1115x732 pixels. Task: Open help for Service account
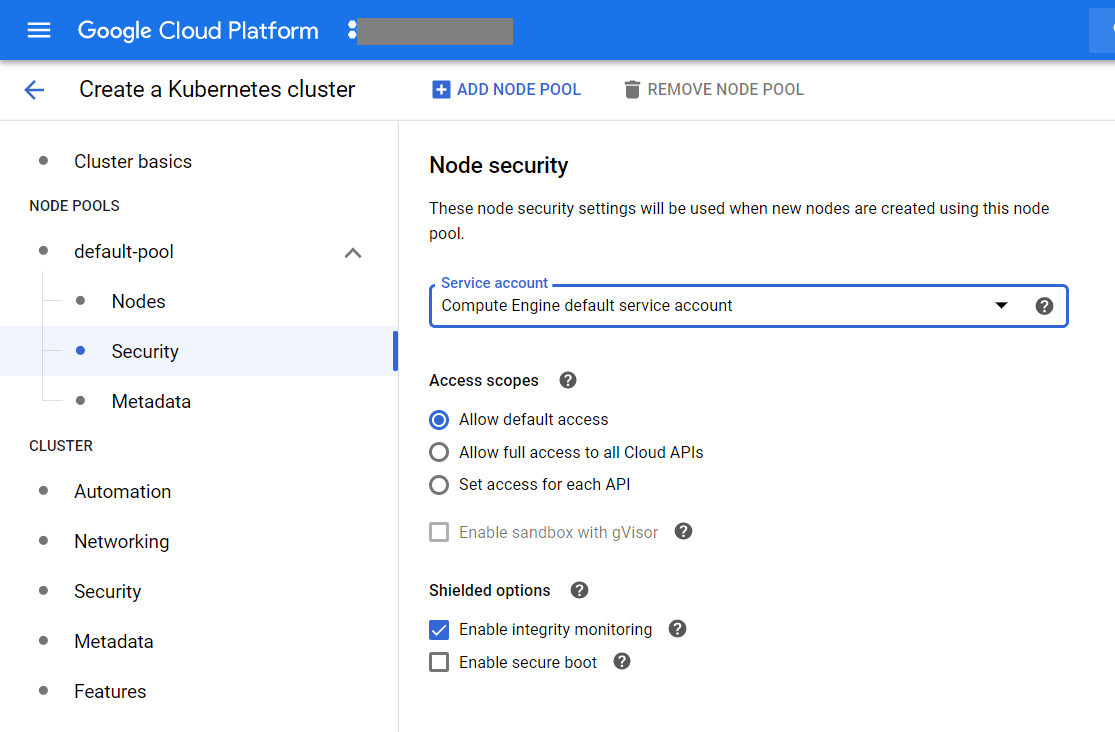coord(1044,306)
